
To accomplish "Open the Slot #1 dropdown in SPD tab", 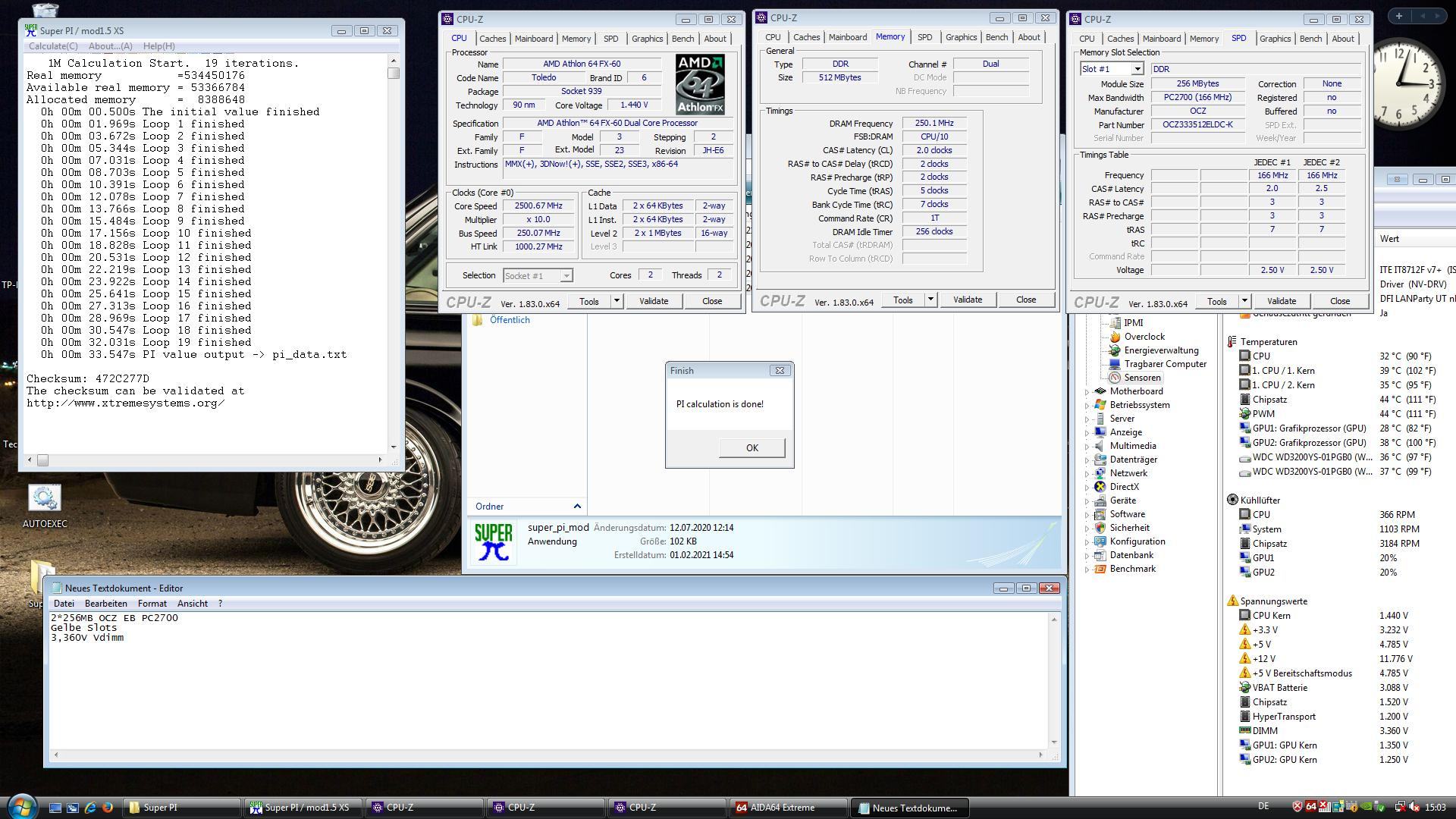I will (1137, 69).
